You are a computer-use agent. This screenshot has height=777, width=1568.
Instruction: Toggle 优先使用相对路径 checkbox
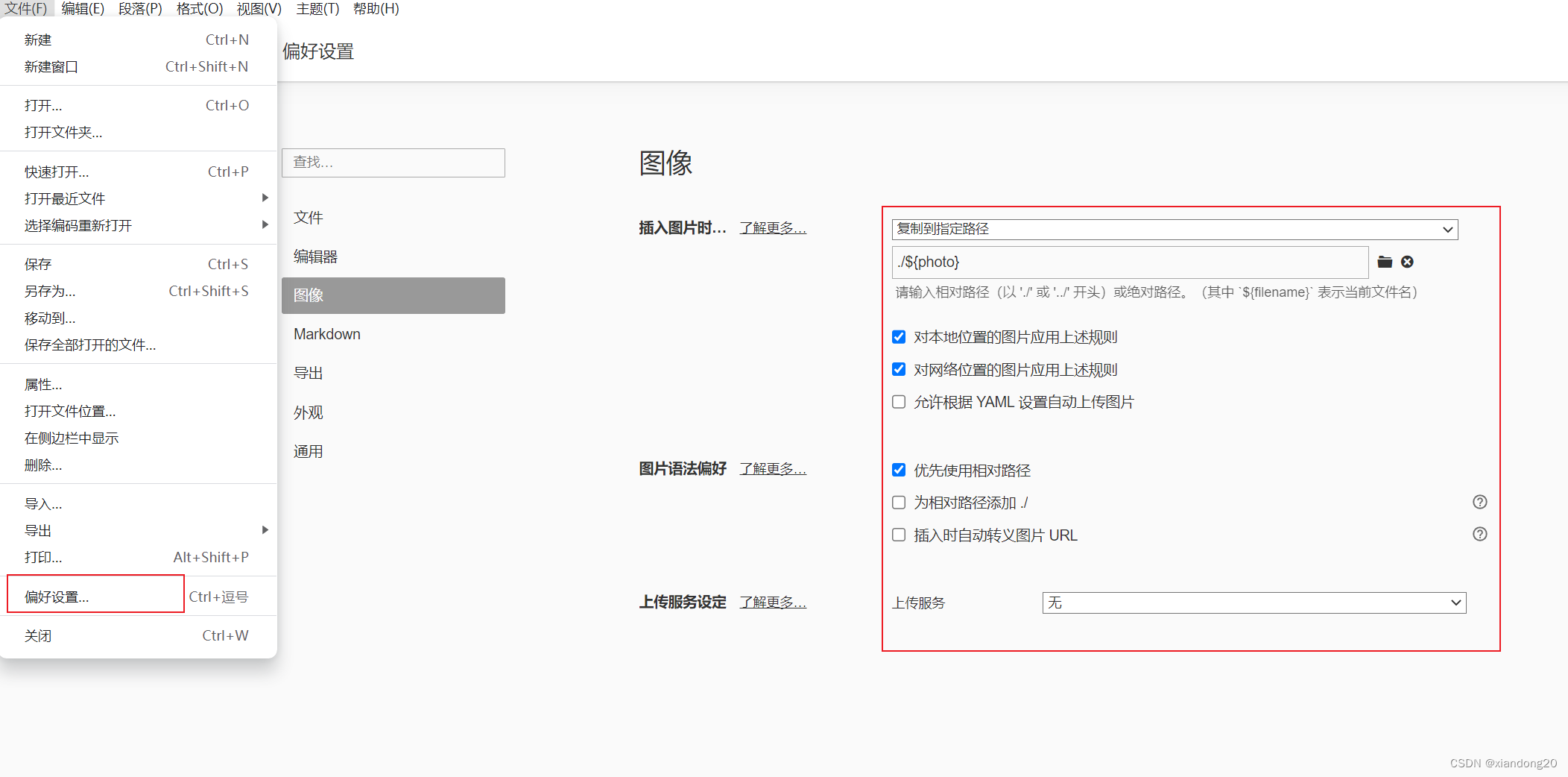(x=899, y=471)
